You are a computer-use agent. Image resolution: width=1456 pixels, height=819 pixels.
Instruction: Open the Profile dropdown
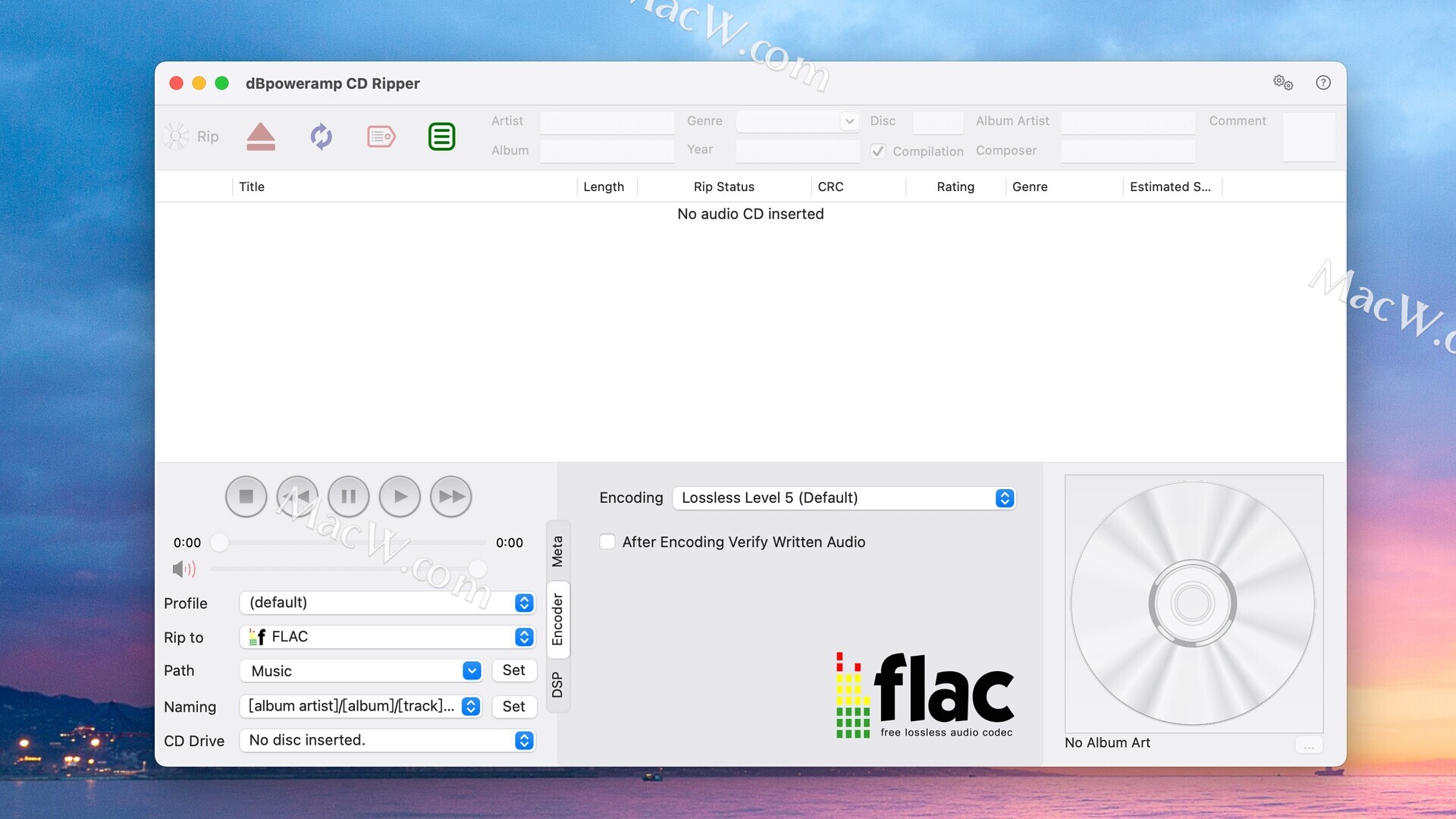(388, 603)
